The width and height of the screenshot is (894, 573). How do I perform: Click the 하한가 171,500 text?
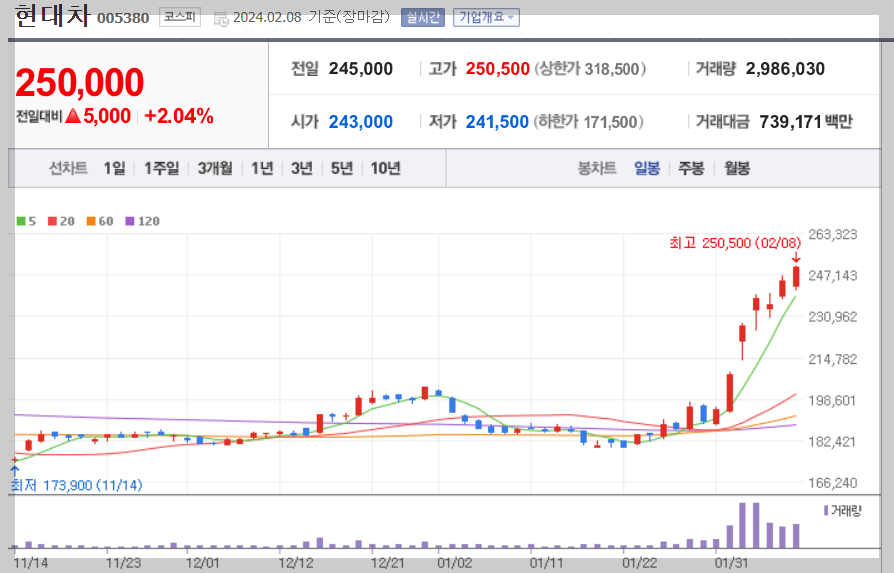coord(589,122)
